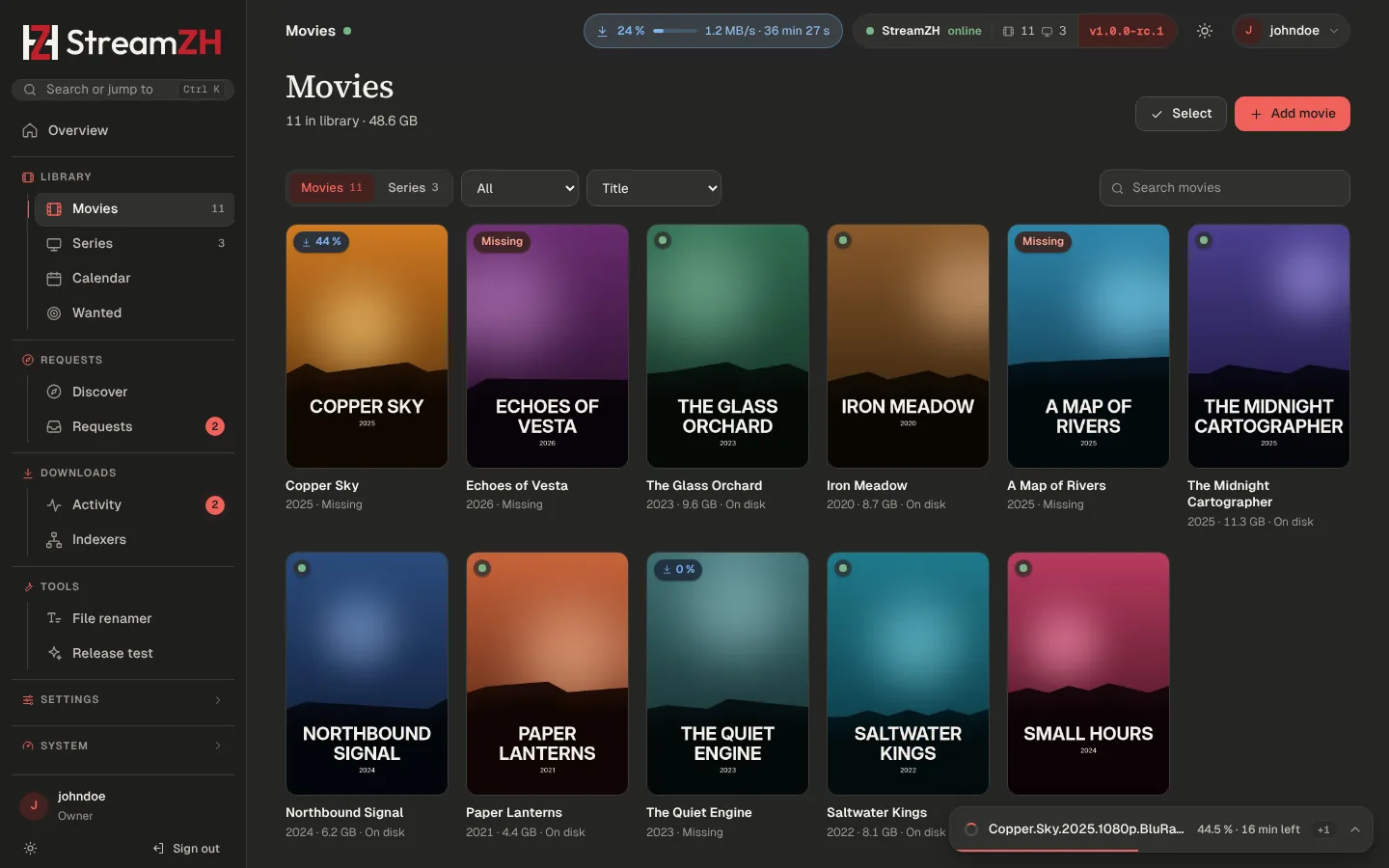Click the File renamer icon

(x=54, y=618)
